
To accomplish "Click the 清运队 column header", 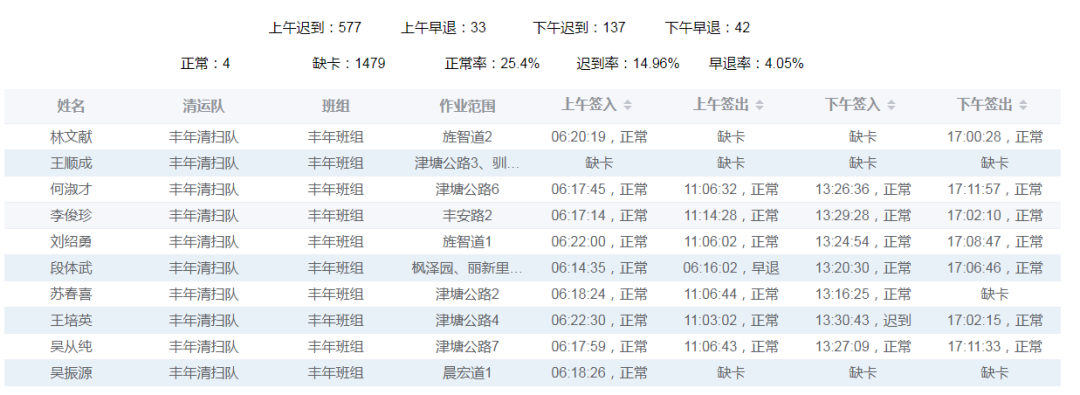I will click(204, 106).
